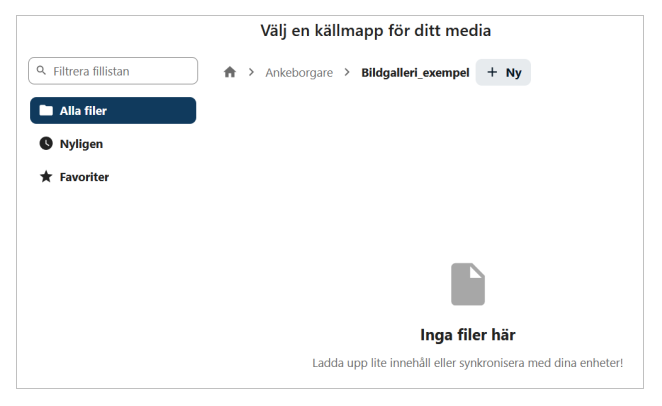The height and width of the screenshot is (406, 662).
Task: Switch to the Nyligen view
Action: pos(80,144)
